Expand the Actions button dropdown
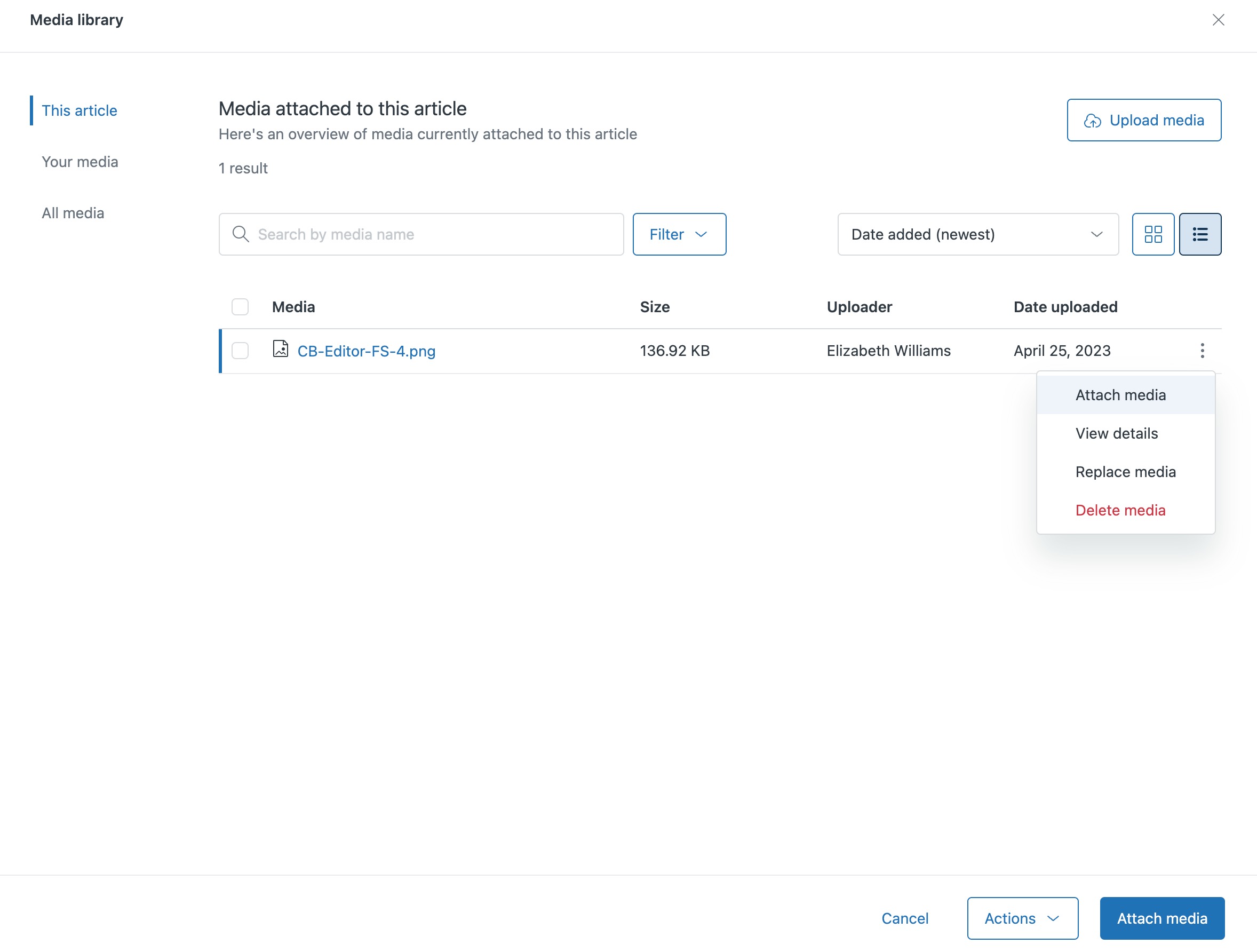The height and width of the screenshot is (952, 1257). (1023, 918)
